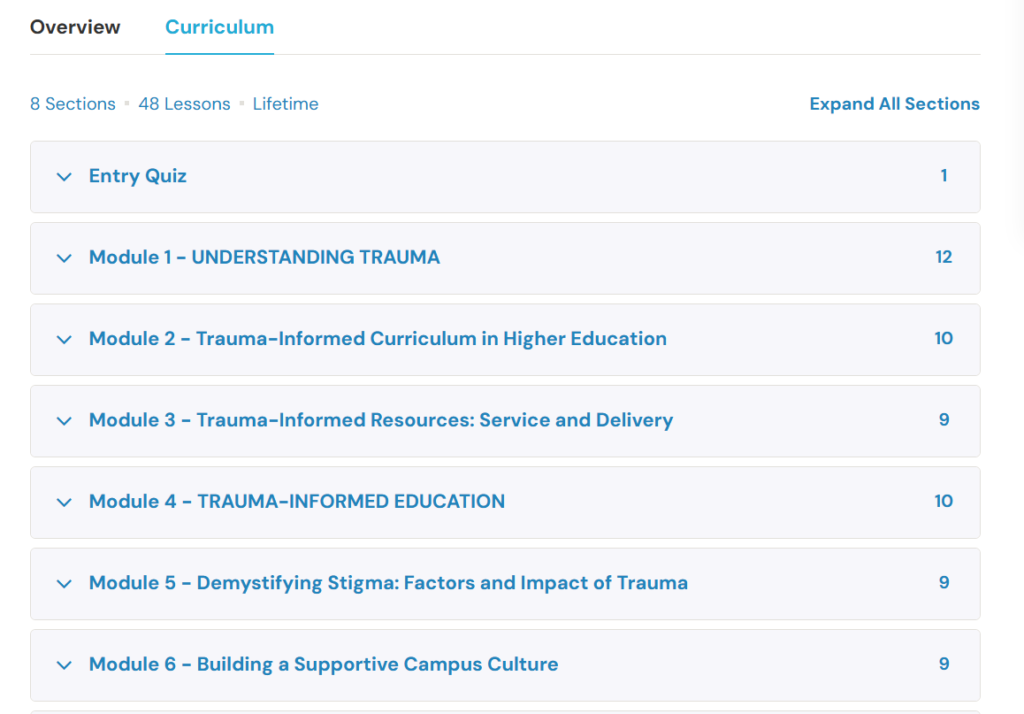Click the lesson count 12 on Module 1
The height and width of the screenshot is (714, 1024).
coord(943,257)
